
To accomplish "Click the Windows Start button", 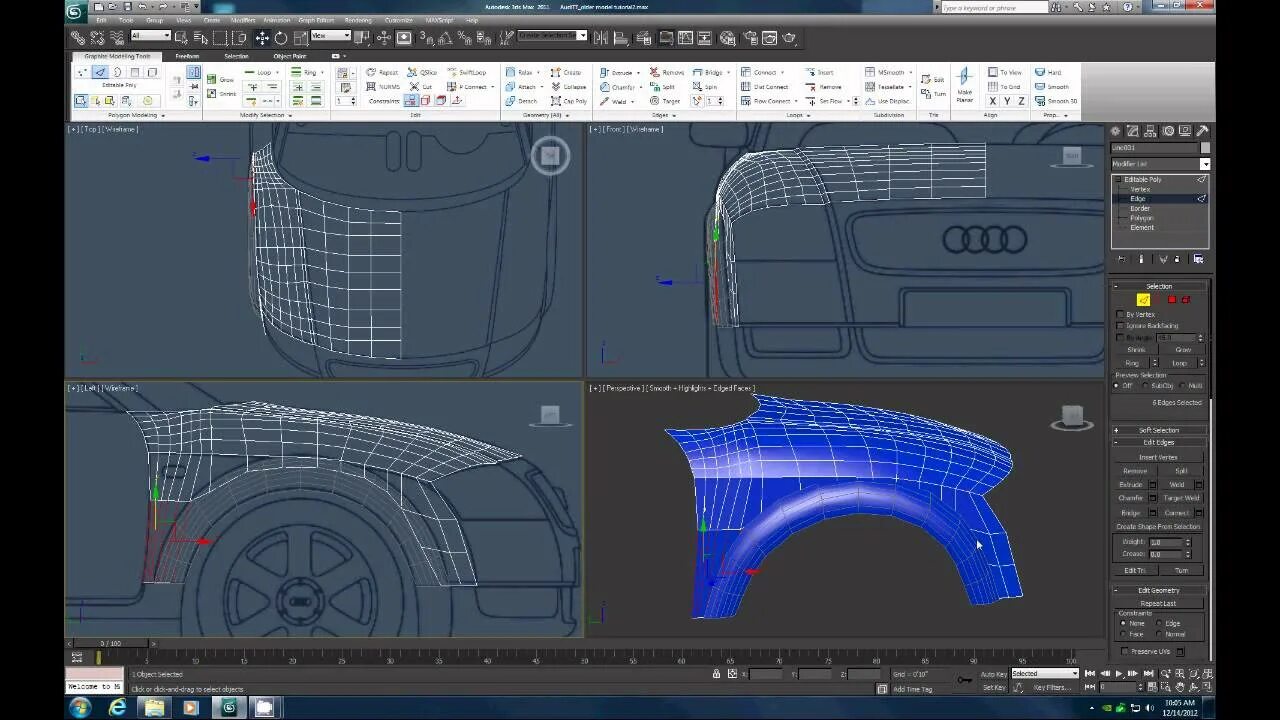I will (x=79, y=707).
